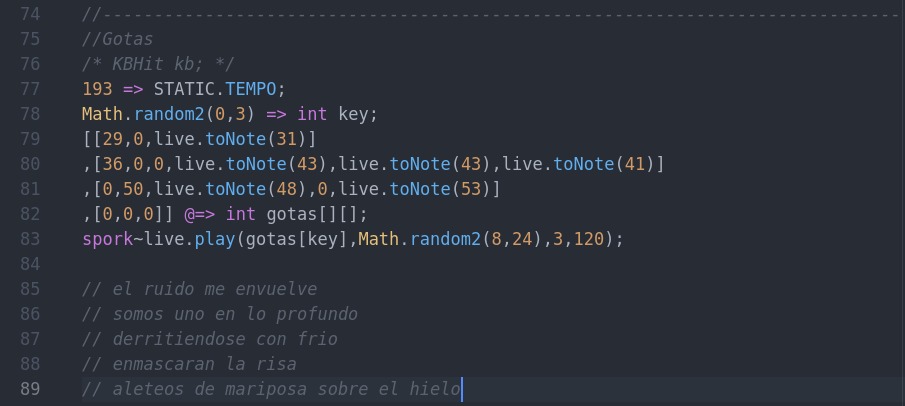Click the KBHit kb comment text
905x406 pixels.
coord(158,64)
